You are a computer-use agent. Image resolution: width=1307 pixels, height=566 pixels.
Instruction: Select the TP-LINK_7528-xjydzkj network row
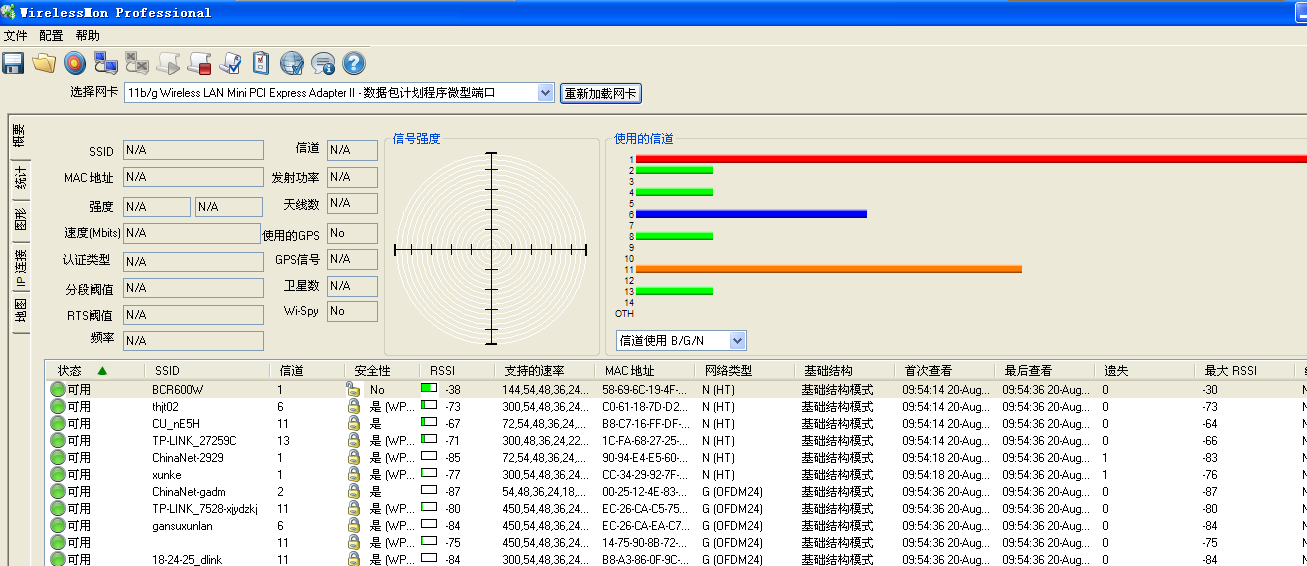[676, 508]
